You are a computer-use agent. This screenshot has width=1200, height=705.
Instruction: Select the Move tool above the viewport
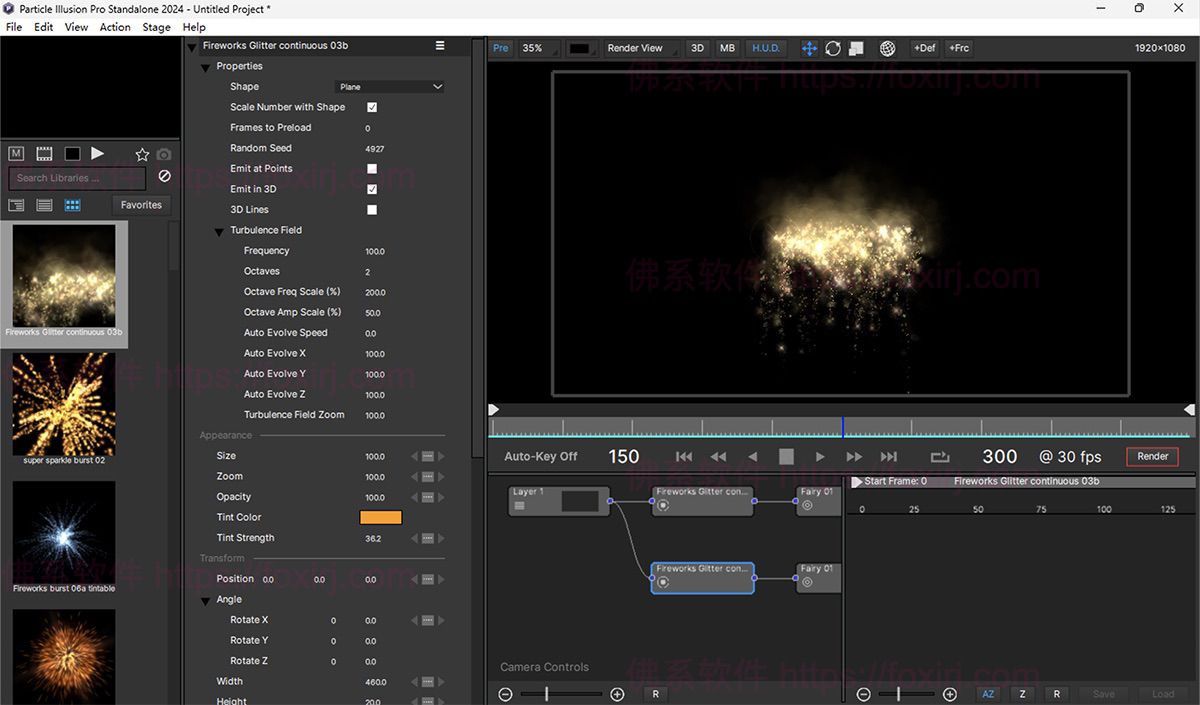click(x=809, y=47)
